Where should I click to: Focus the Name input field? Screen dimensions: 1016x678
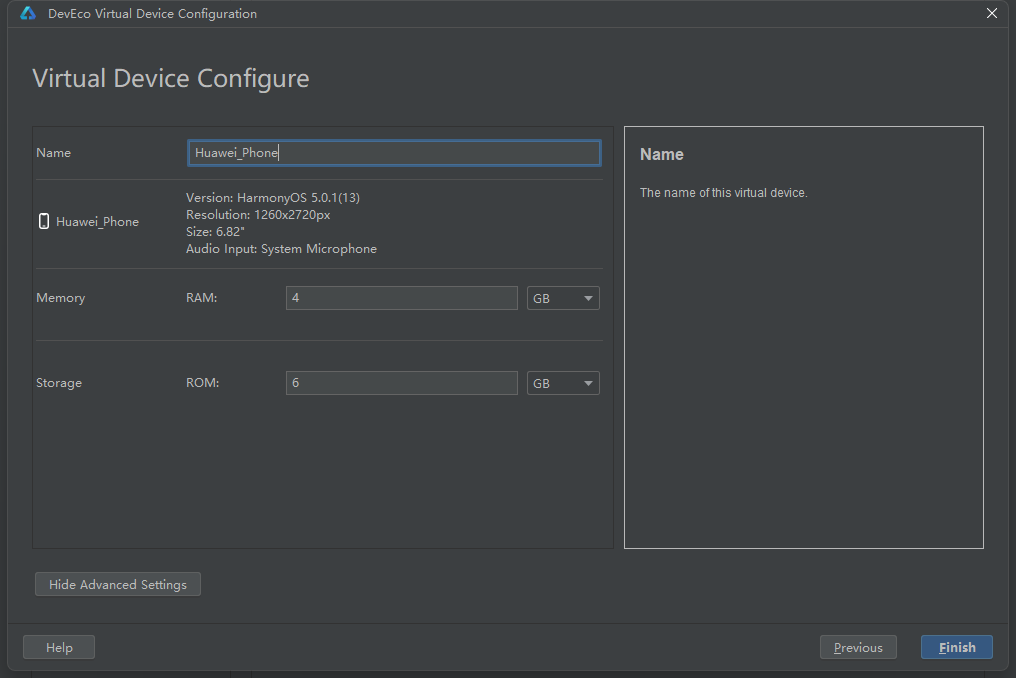[394, 153]
